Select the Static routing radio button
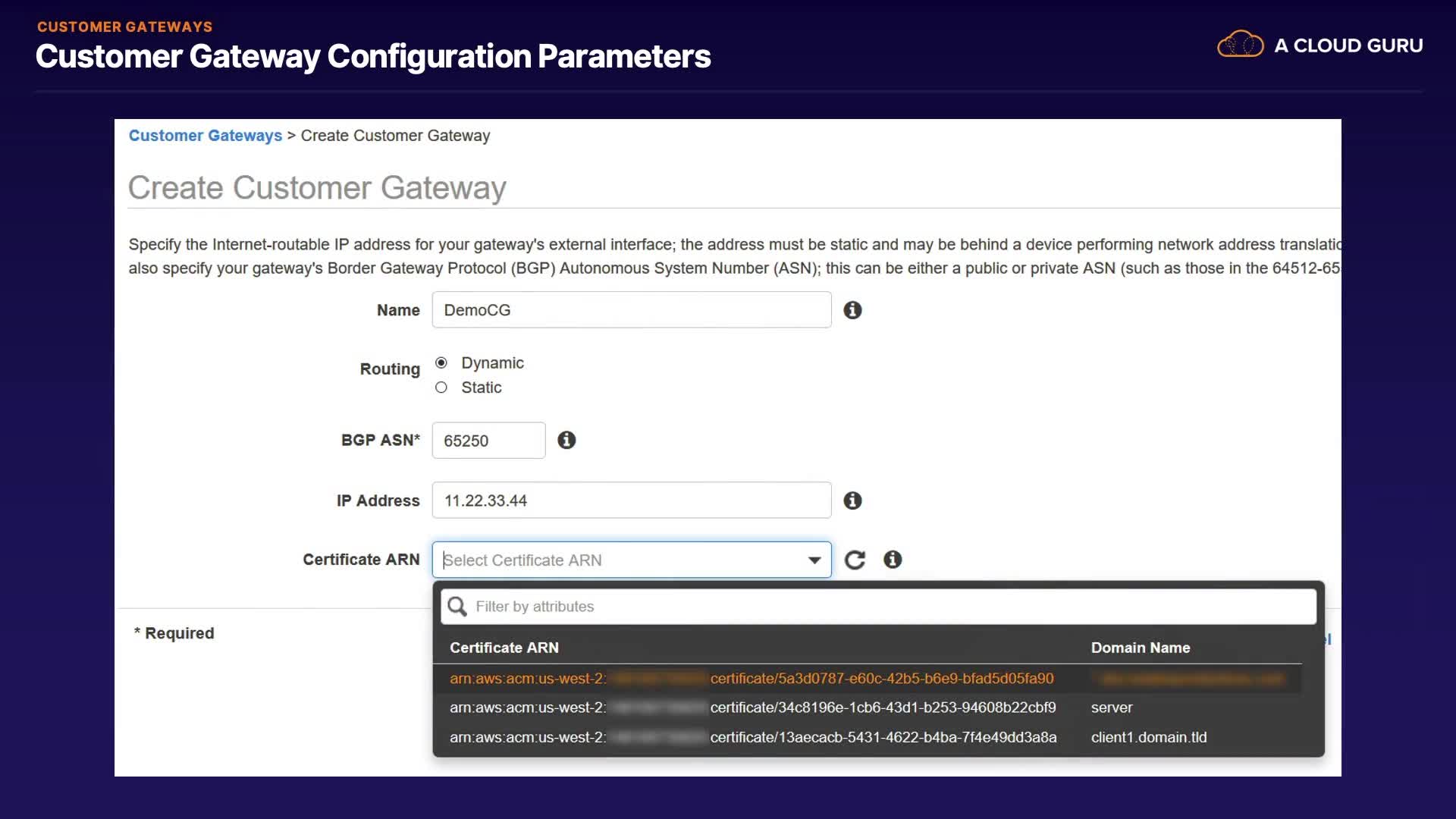 pyautogui.click(x=441, y=388)
